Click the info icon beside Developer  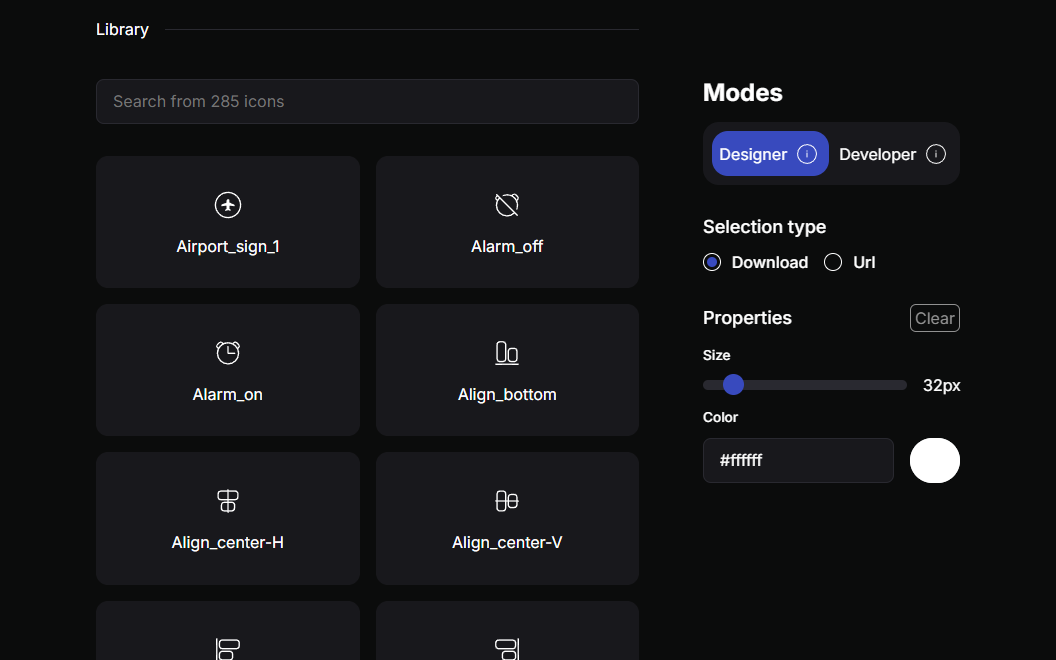tap(936, 154)
